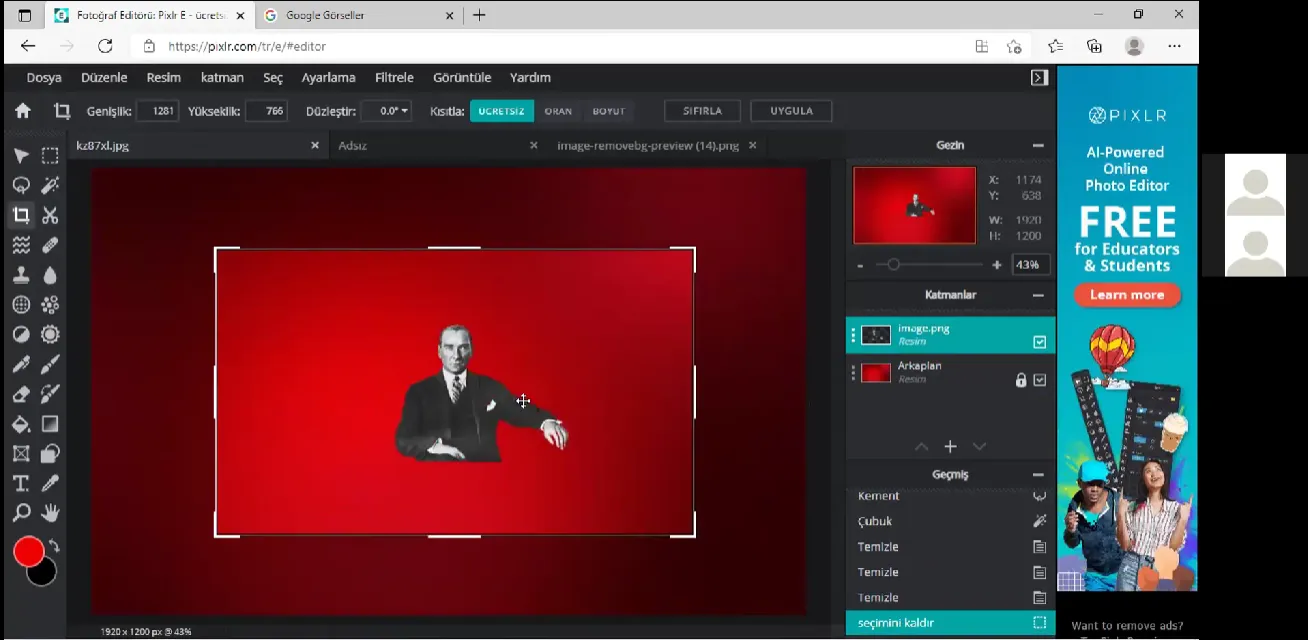Screen dimensions: 1308x640
Task: Close the kz87xl.jpg document tab
Action: [315, 146]
